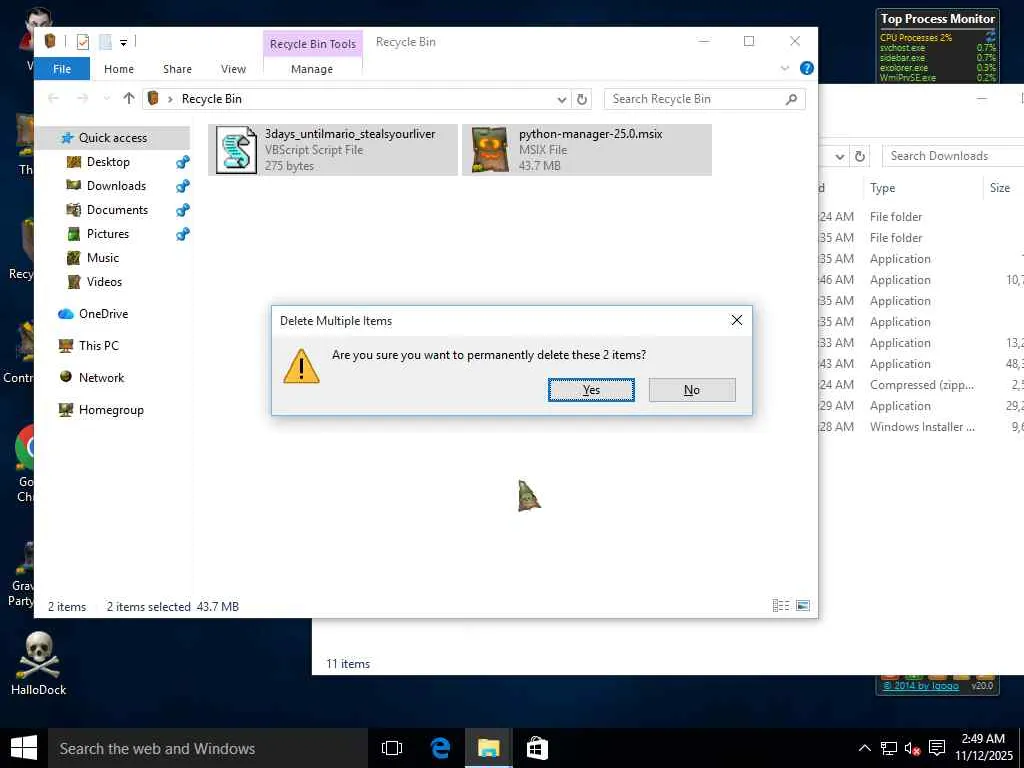The width and height of the screenshot is (1024, 768).
Task: Click the forward navigation arrow
Action: click(82, 99)
